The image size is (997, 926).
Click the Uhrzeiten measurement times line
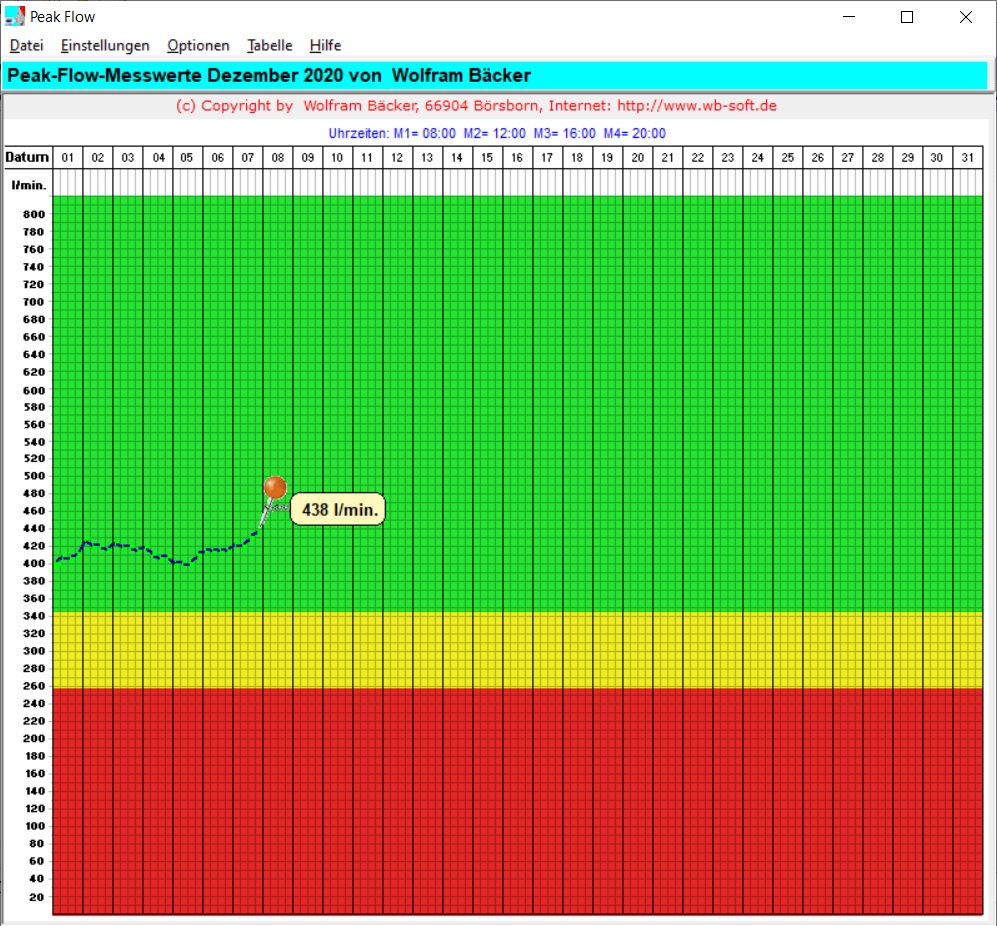click(497, 133)
